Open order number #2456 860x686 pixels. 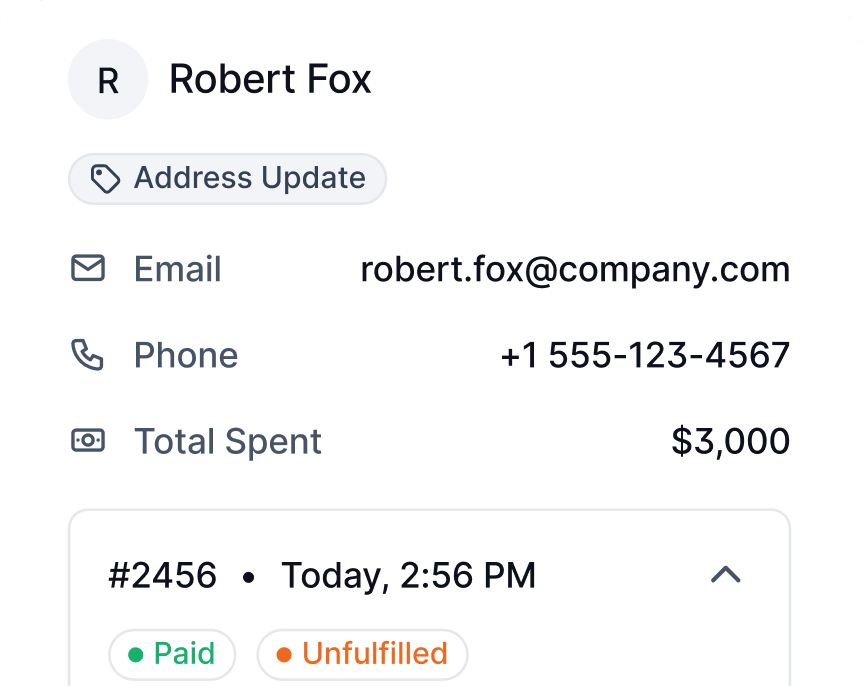pyautogui.click(x=163, y=575)
